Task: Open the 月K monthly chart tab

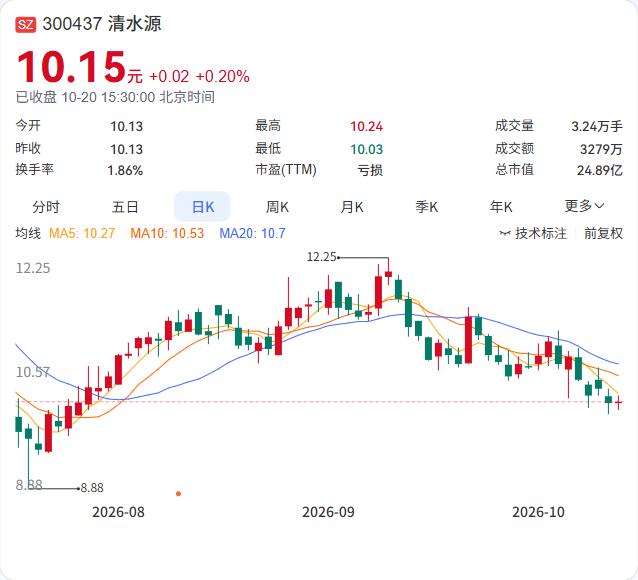Action: pos(352,207)
